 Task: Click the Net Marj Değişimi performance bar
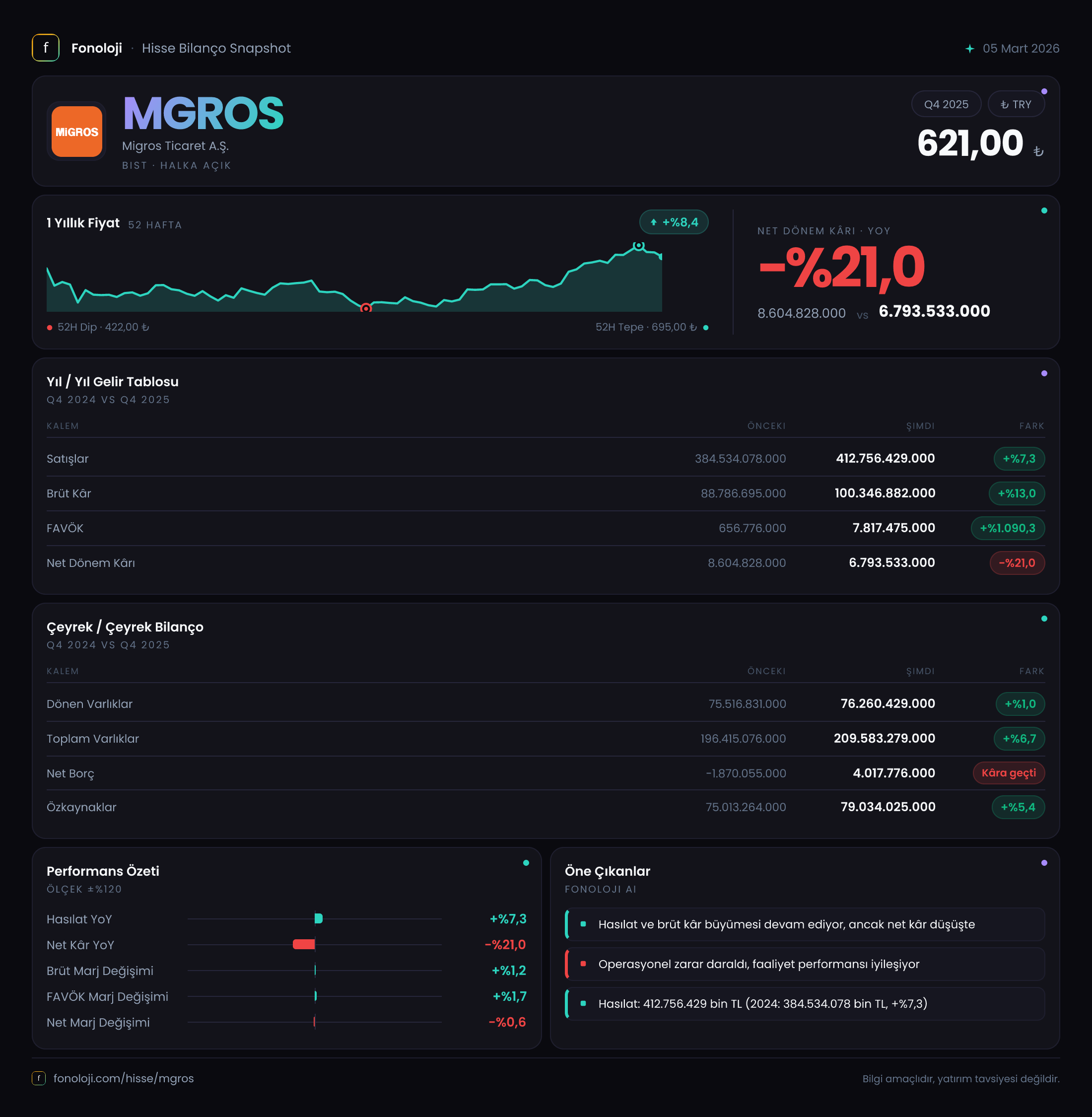click(314, 1022)
